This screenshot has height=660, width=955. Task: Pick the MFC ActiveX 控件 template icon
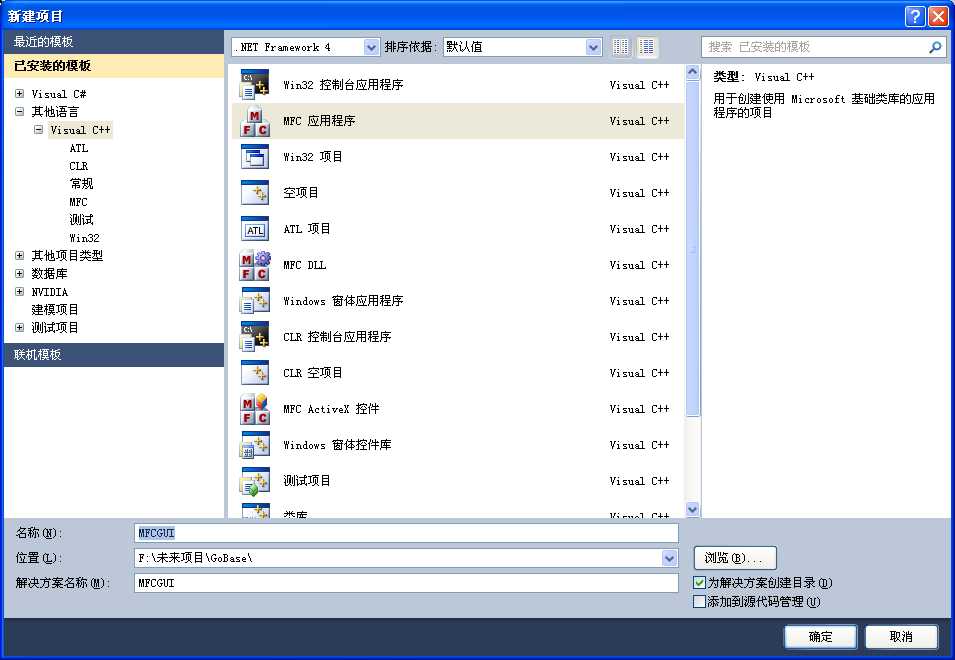[x=255, y=409]
